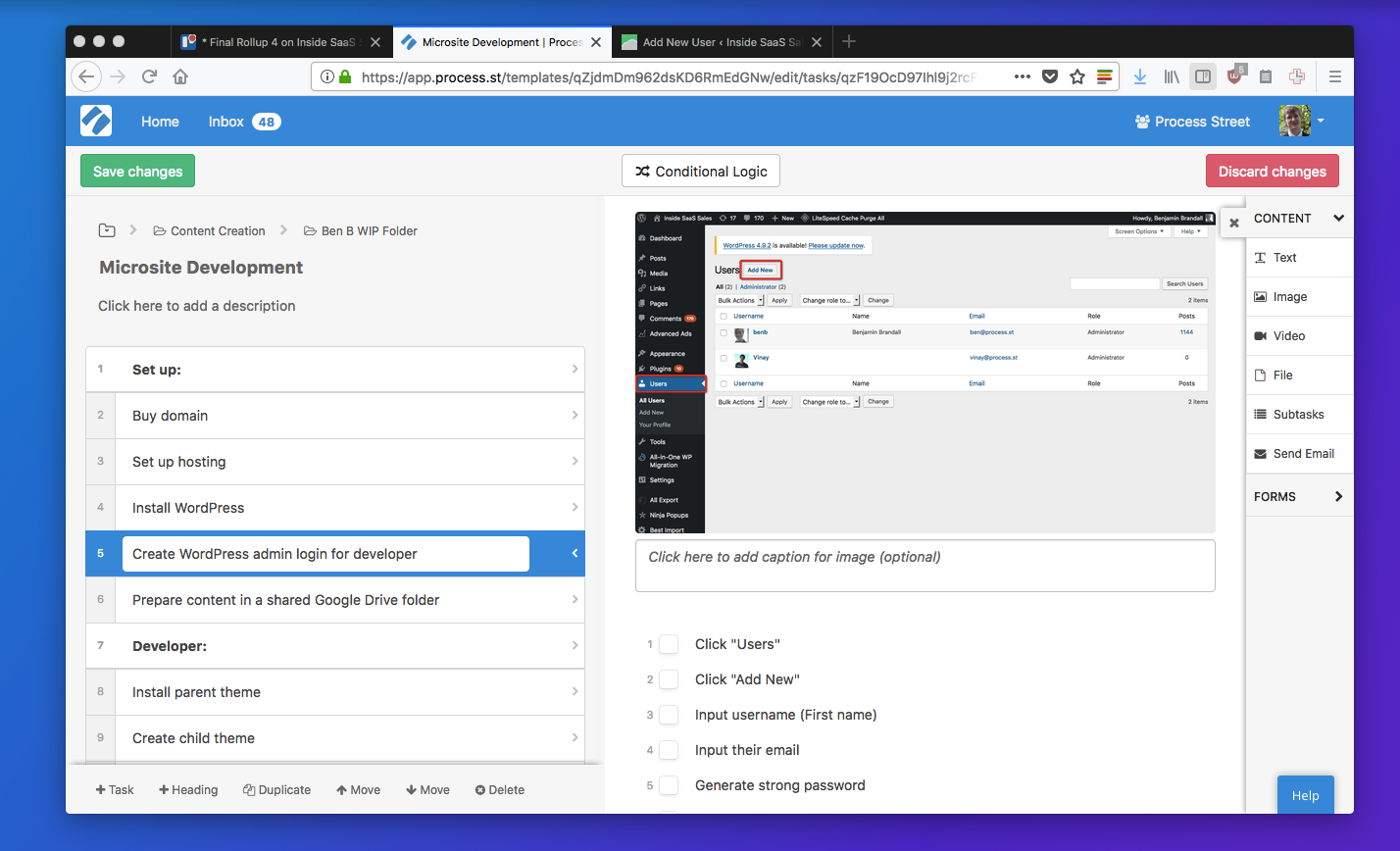1400x851 pixels.
Task: Reload the page with refresh icon
Action: 149,76
